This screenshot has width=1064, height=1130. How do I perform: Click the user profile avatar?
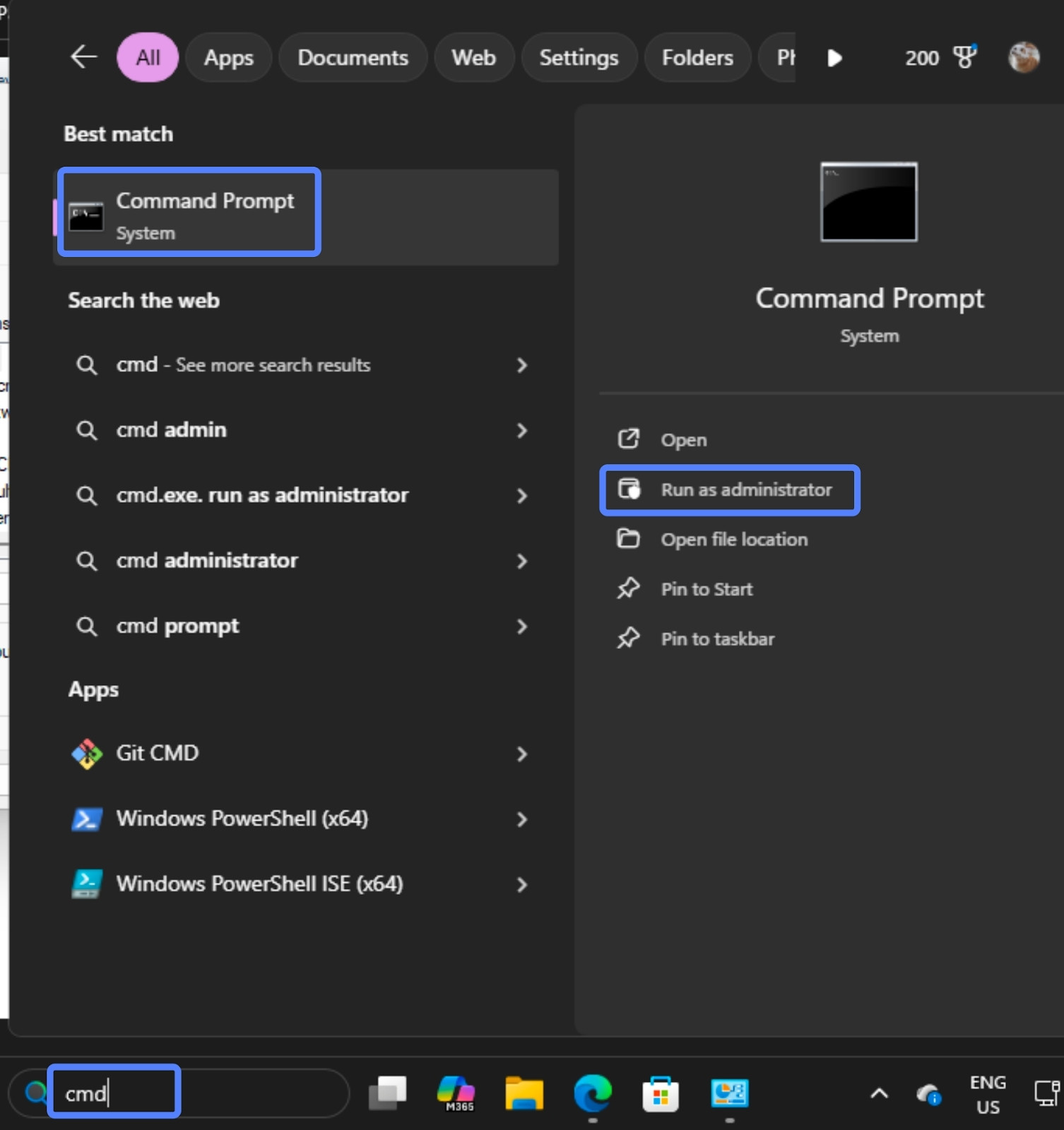(1023, 57)
